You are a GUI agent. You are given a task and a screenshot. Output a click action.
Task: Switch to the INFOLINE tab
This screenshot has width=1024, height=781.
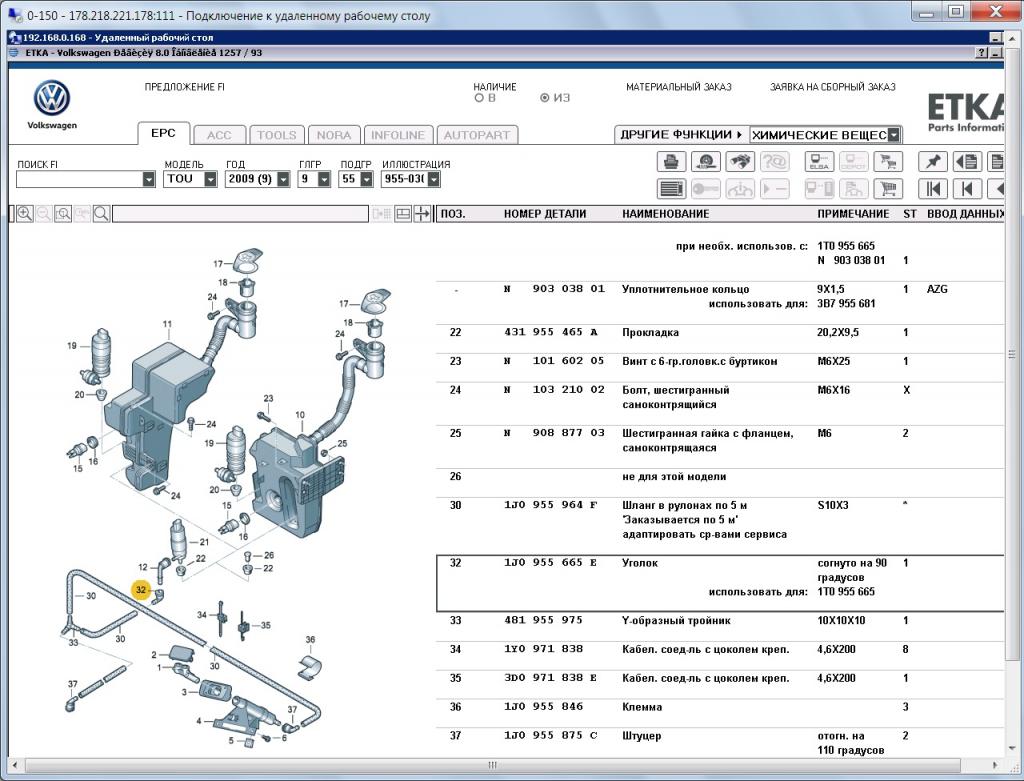point(398,135)
